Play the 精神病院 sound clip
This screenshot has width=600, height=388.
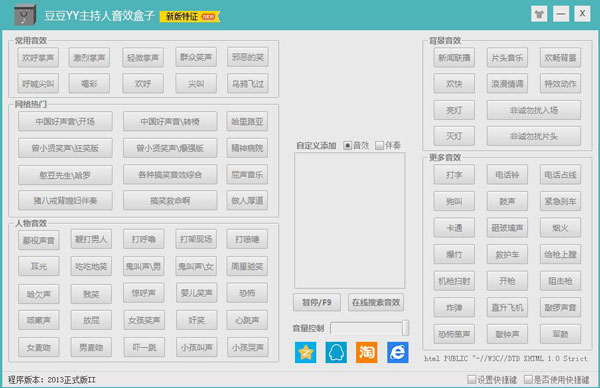pyautogui.click(x=247, y=148)
